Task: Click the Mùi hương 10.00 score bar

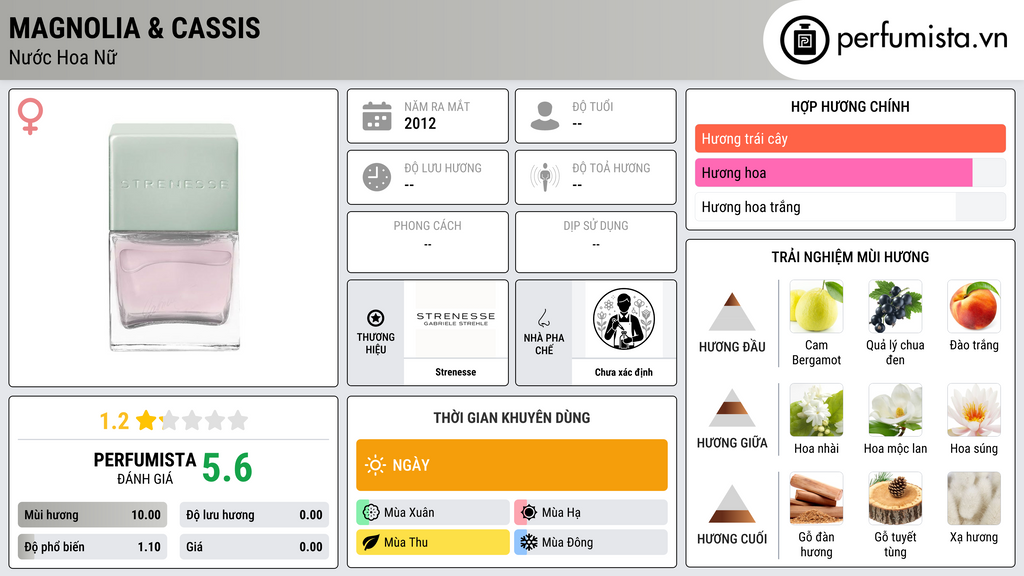Action: [92, 515]
